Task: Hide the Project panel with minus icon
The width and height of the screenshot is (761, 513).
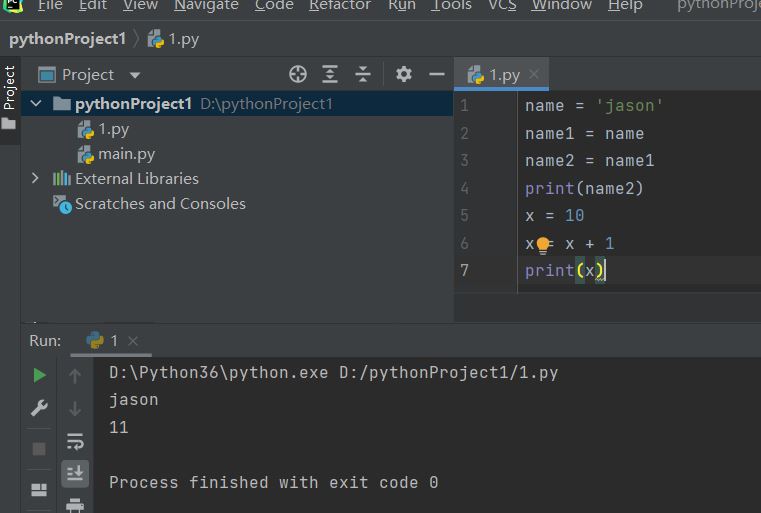Action: point(436,74)
